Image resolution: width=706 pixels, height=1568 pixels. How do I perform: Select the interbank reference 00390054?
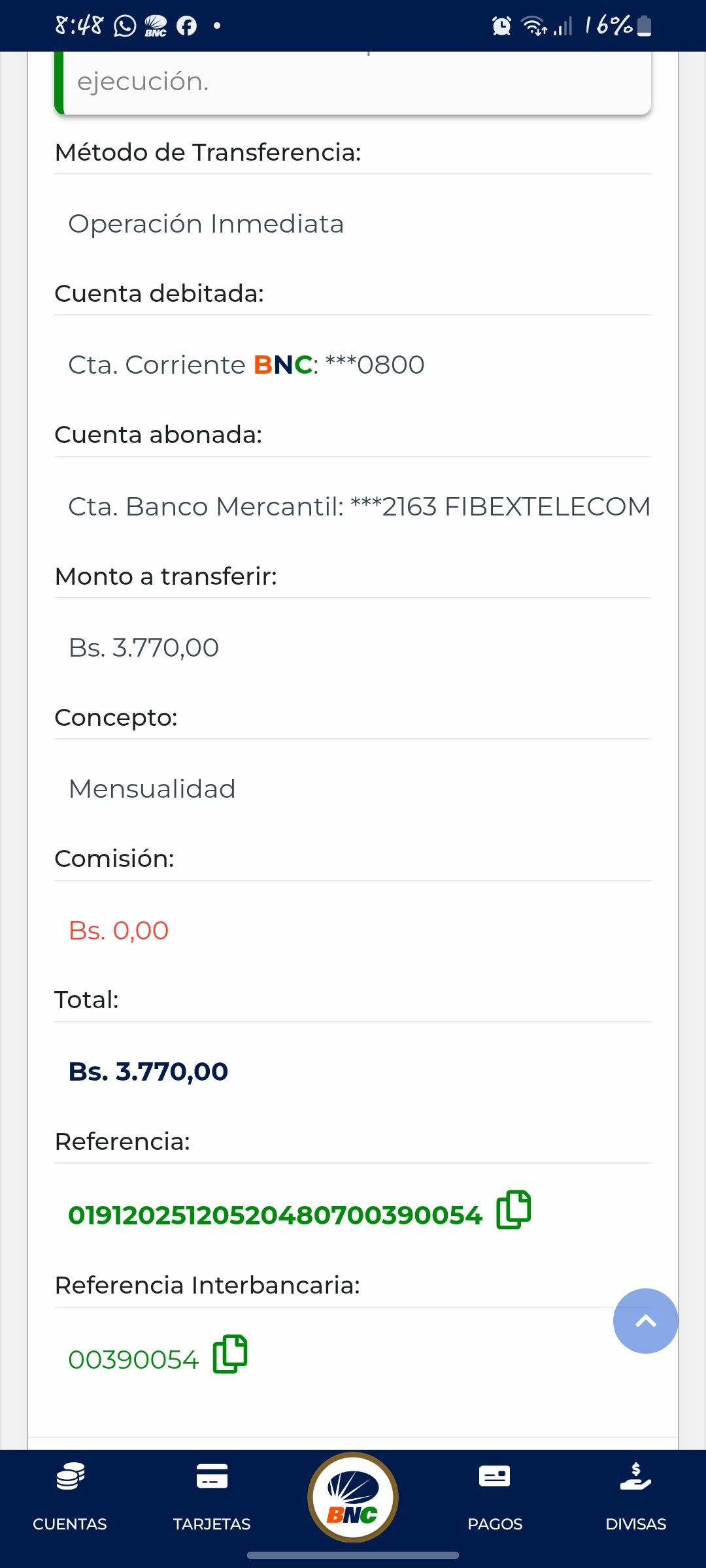coord(133,1360)
